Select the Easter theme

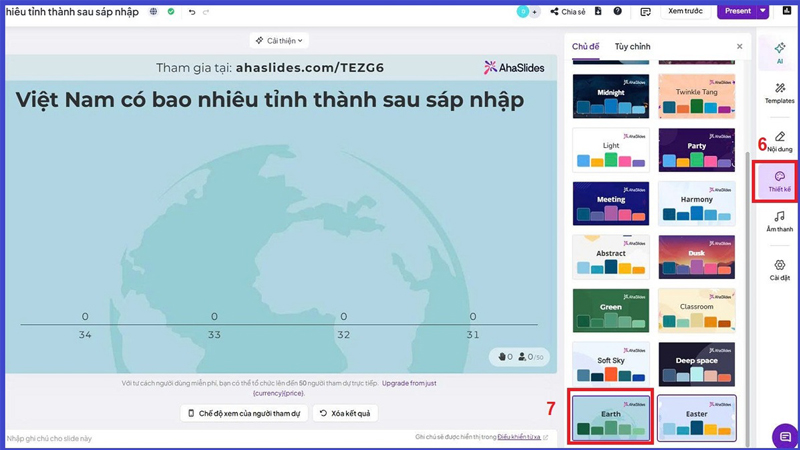point(696,418)
